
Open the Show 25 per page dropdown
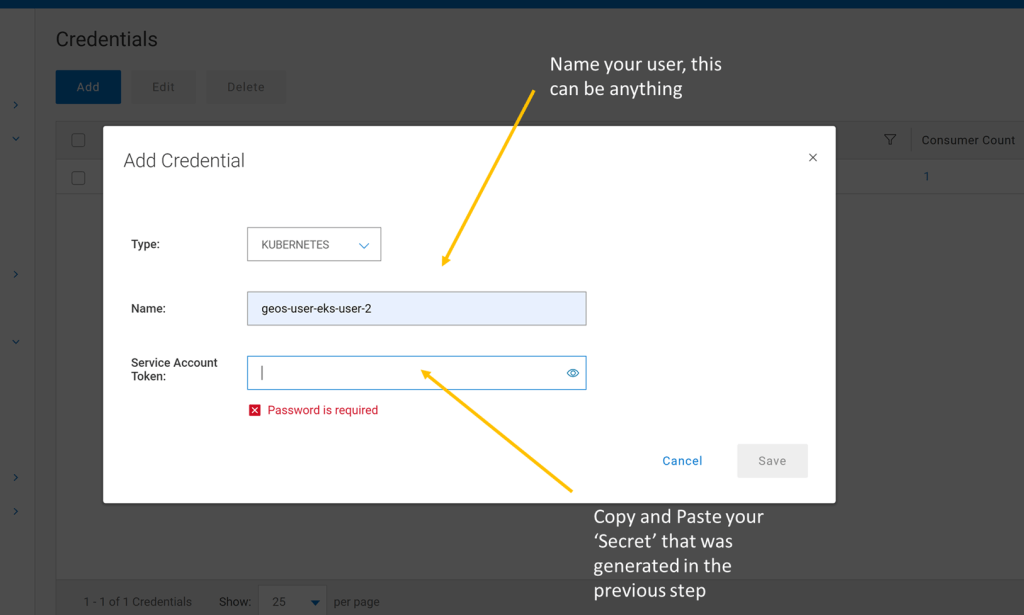tap(292, 602)
